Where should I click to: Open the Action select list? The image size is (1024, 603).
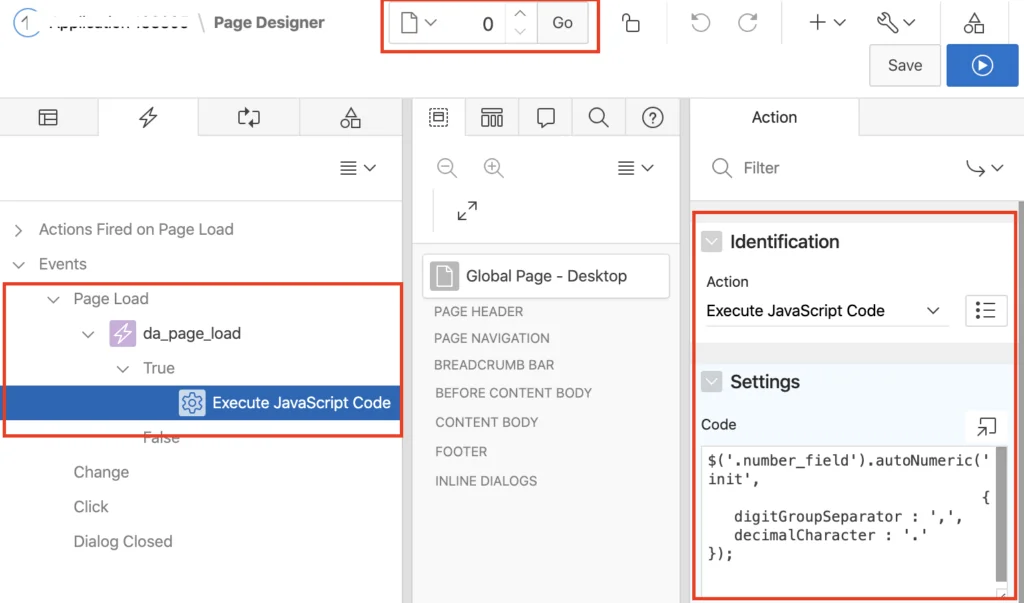[827, 311]
